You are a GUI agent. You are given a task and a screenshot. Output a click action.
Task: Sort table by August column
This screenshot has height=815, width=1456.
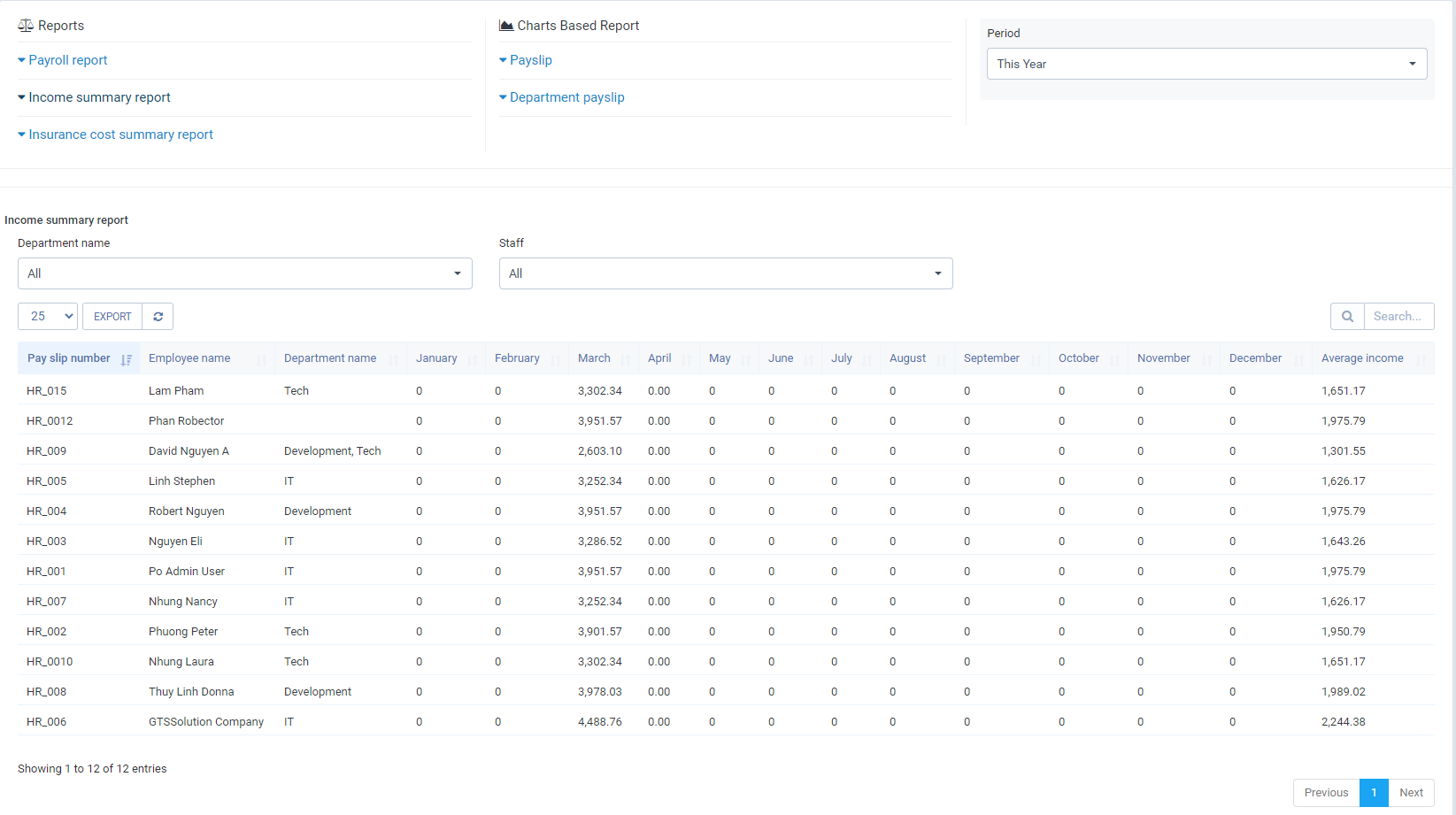pyautogui.click(x=918, y=358)
